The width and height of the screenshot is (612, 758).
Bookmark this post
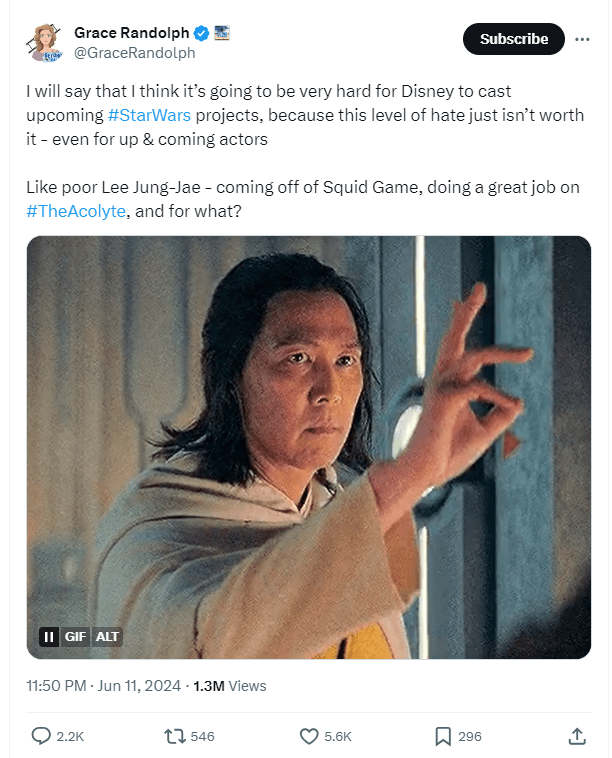[x=443, y=736]
